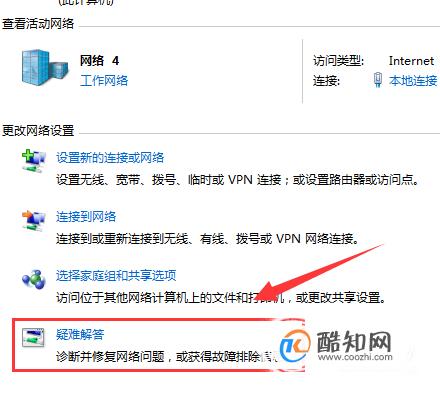
Task: Click the network building icon beside 网络 4
Action: (x=45, y=70)
